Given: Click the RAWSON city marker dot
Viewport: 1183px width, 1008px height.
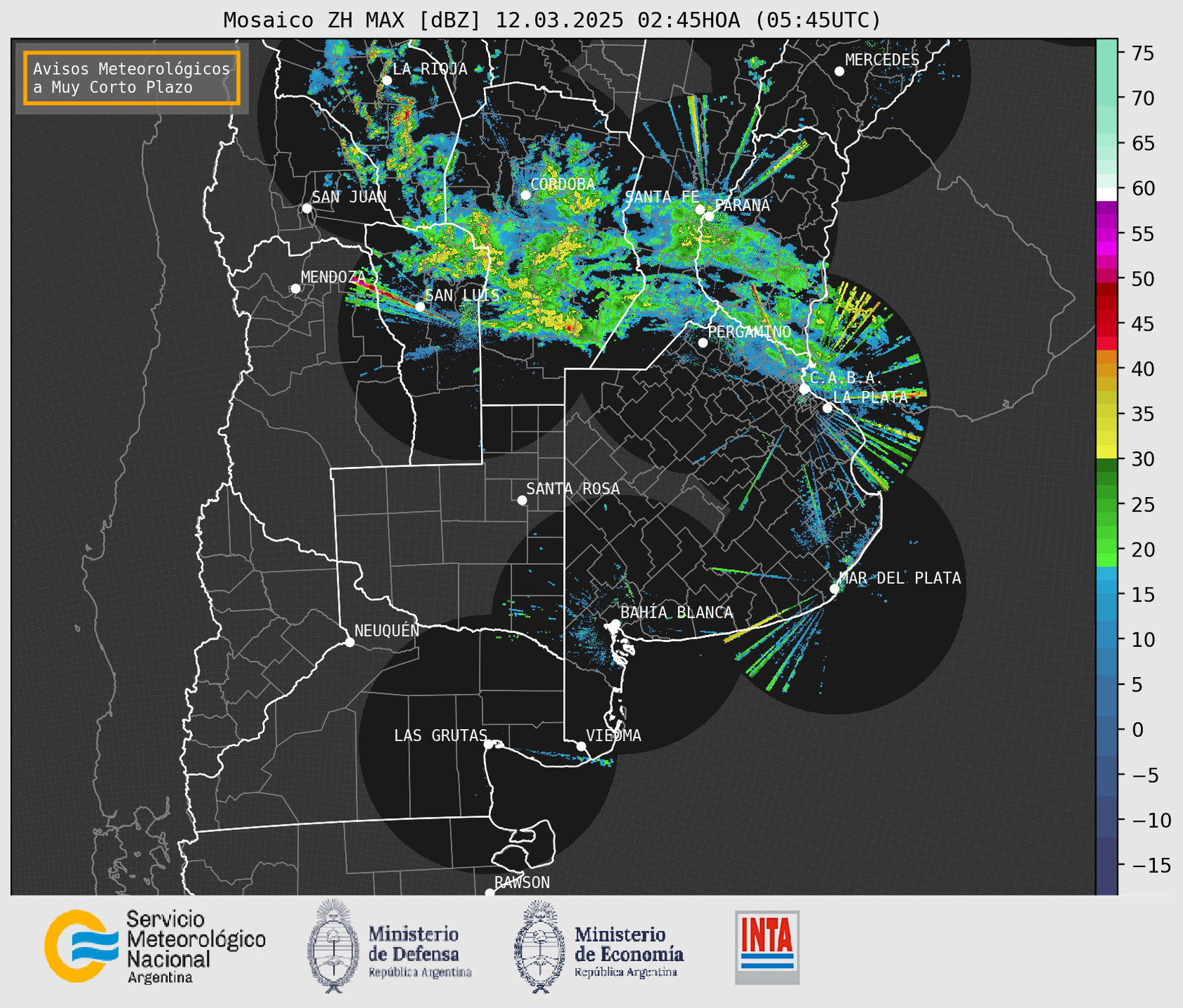Looking at the screenshot, I should [489, 892].
